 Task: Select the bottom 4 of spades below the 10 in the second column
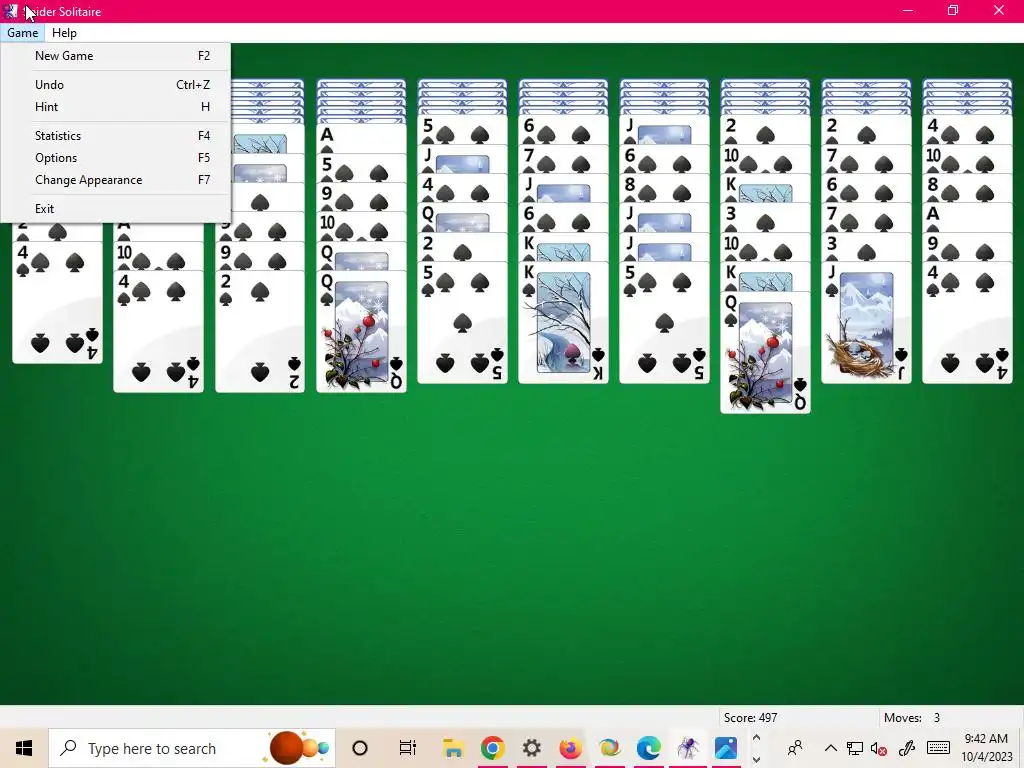[x=159, y=333]
